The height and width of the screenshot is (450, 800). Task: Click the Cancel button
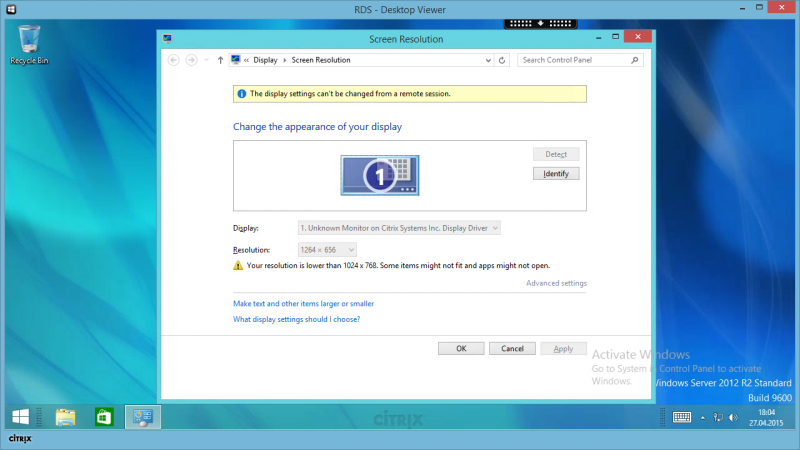pyautogui.click(x=512, y=348)
